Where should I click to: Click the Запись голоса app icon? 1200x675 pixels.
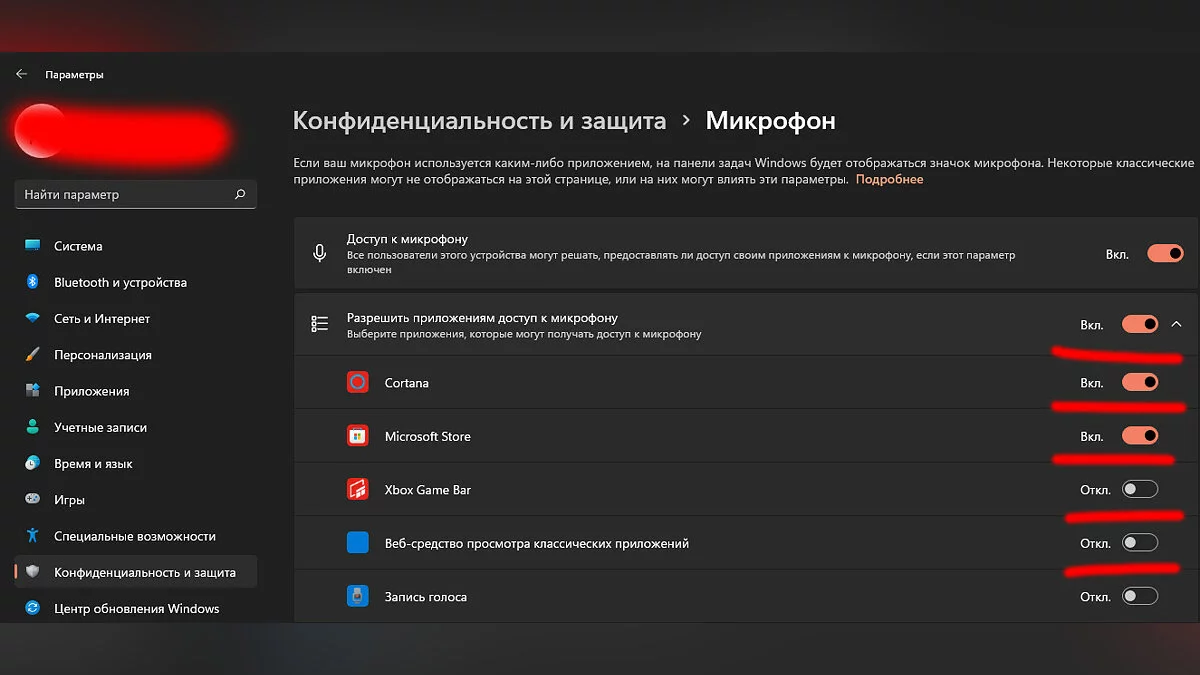coord(358,597)
